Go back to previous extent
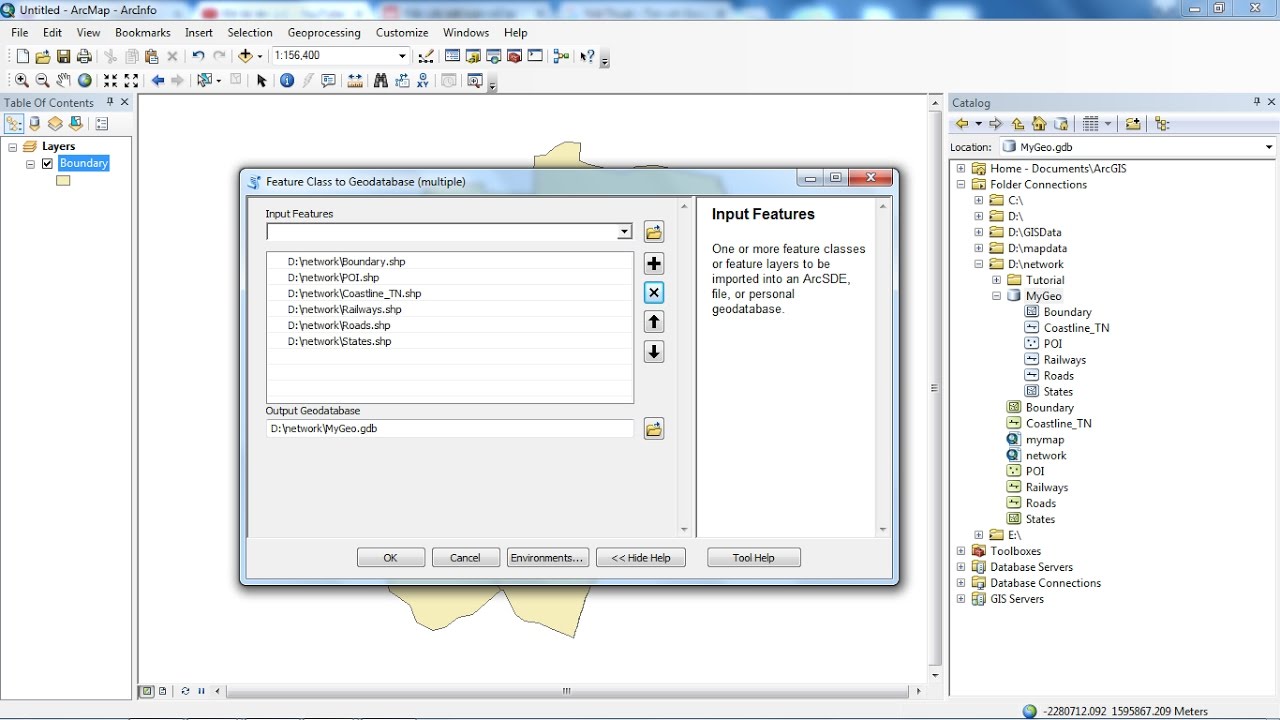This screenshot has width=1280, height=720. tap(158, 81)
